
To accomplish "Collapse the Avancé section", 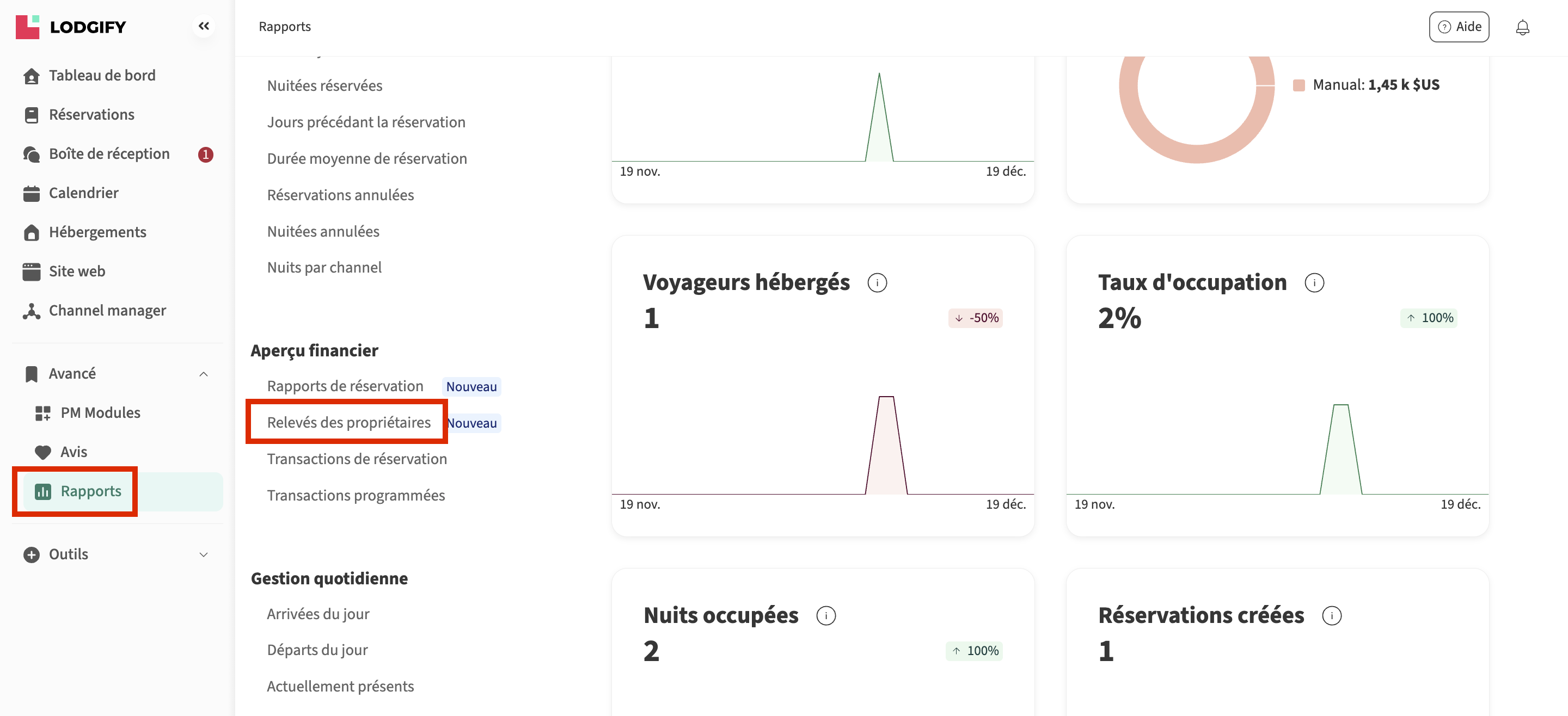I will tap(203, 374).
